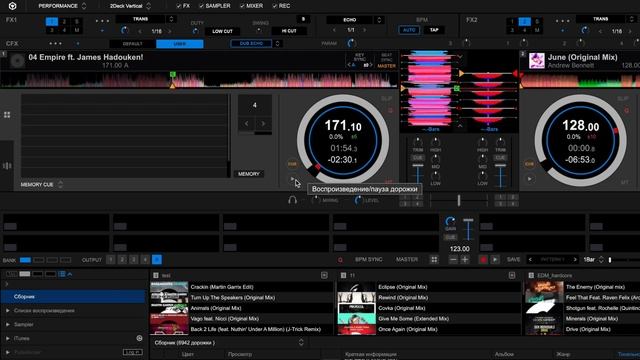This screenshot has height=360, width=640.
Task: Expand the iTunes tree node
Action: [8, 338]
